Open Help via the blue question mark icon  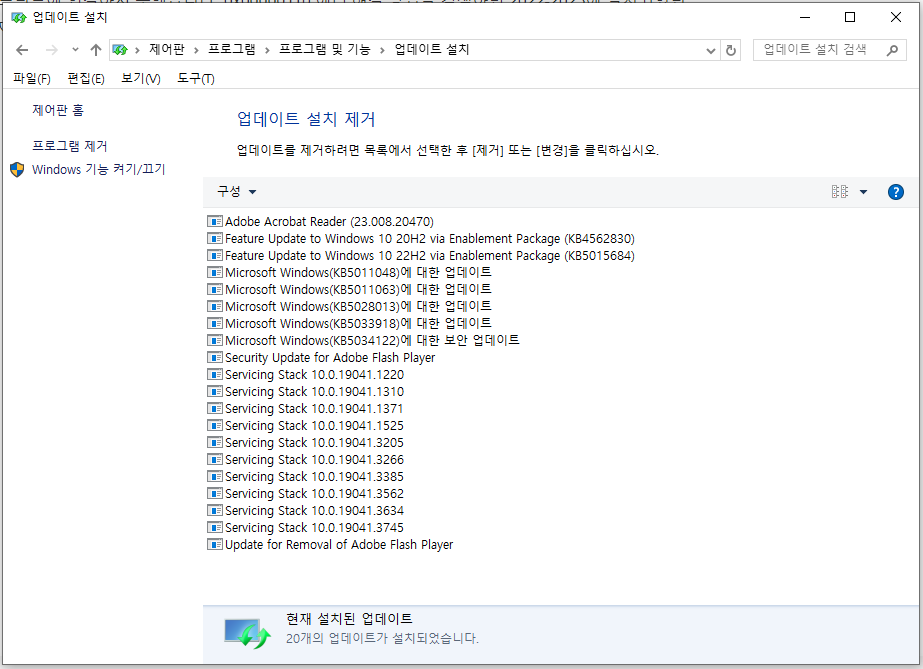pyautogui.click(x=895, y=192)
